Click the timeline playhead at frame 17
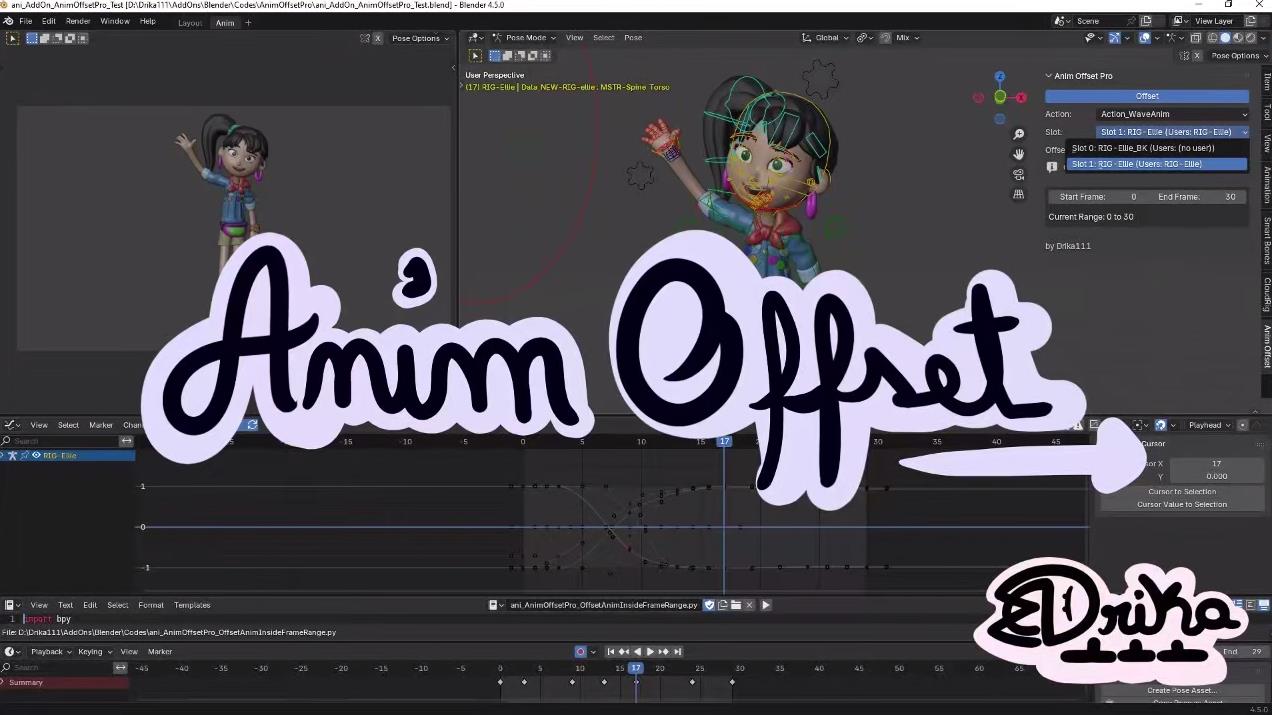Viewport: 1272px width, 715px height. point(635,668)
